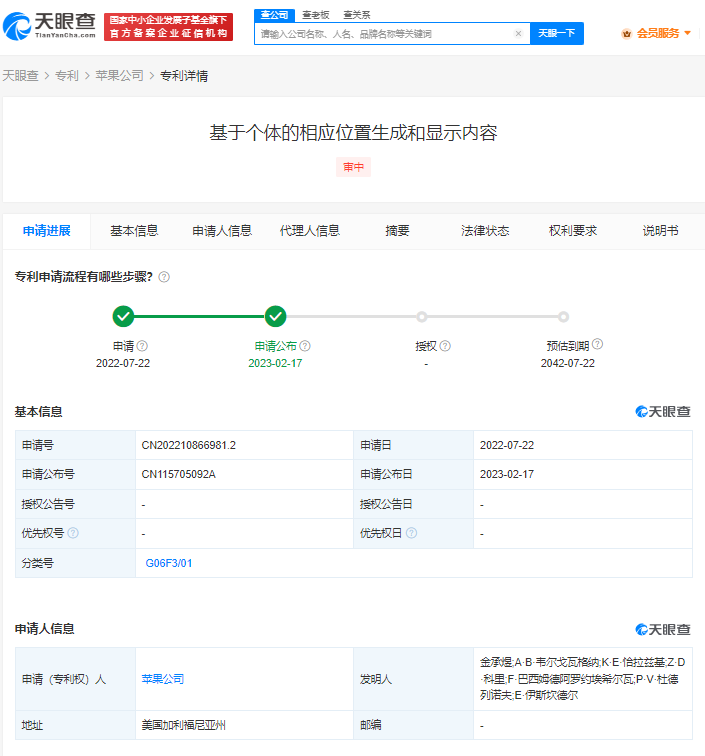This screenshot has height=756, width=705.
Task: Click the question mark icon beside 授权
Action: (445, 346)
